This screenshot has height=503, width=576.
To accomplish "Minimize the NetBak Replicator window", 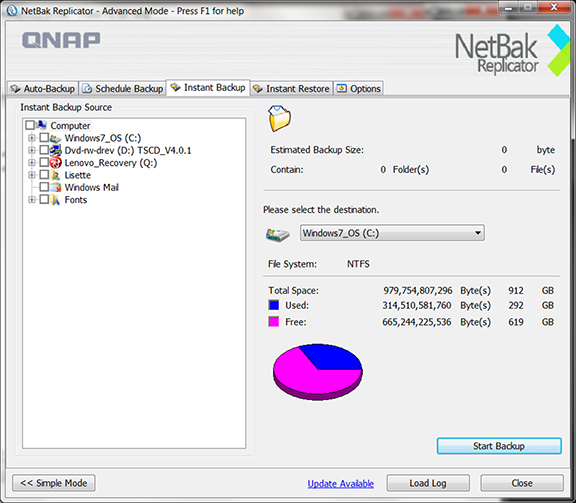I will coord(508,8).
